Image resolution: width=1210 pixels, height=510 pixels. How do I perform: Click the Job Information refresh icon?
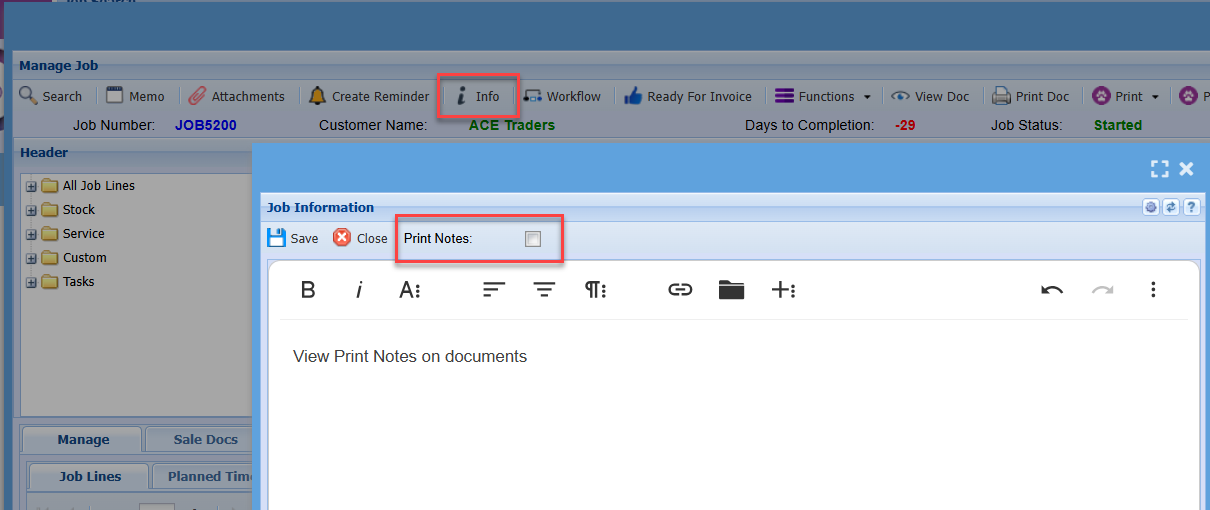tap(1171, 207)
